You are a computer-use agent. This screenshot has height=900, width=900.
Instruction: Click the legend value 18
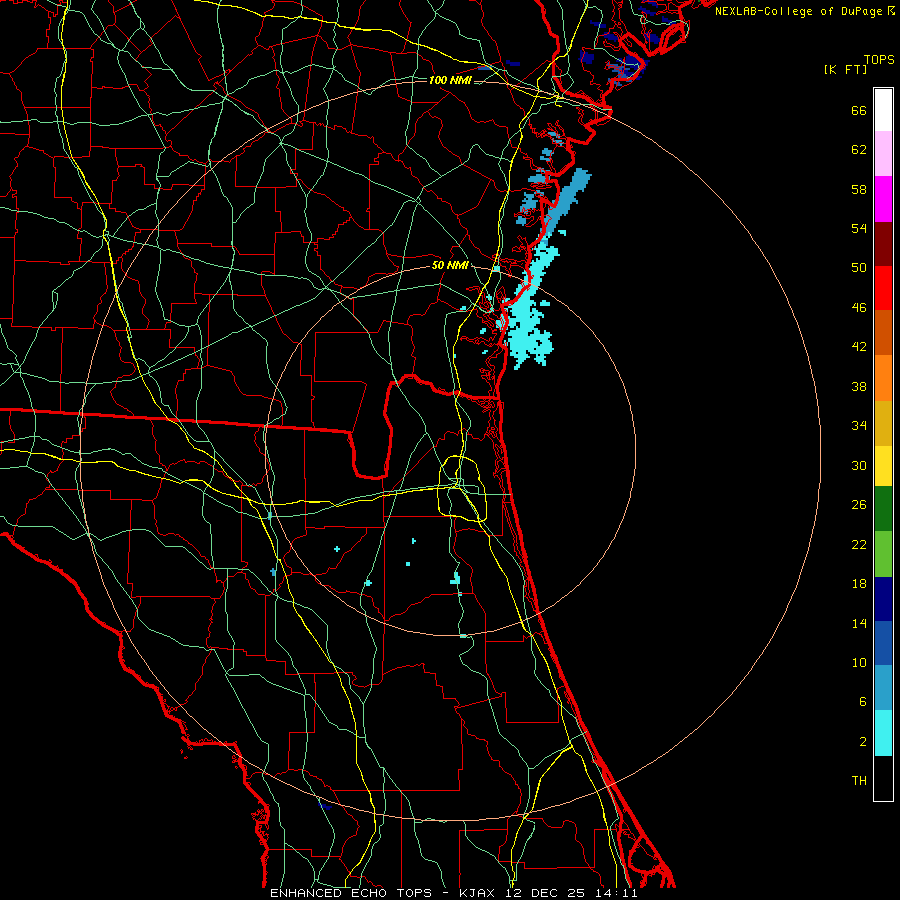pos(859,584)
